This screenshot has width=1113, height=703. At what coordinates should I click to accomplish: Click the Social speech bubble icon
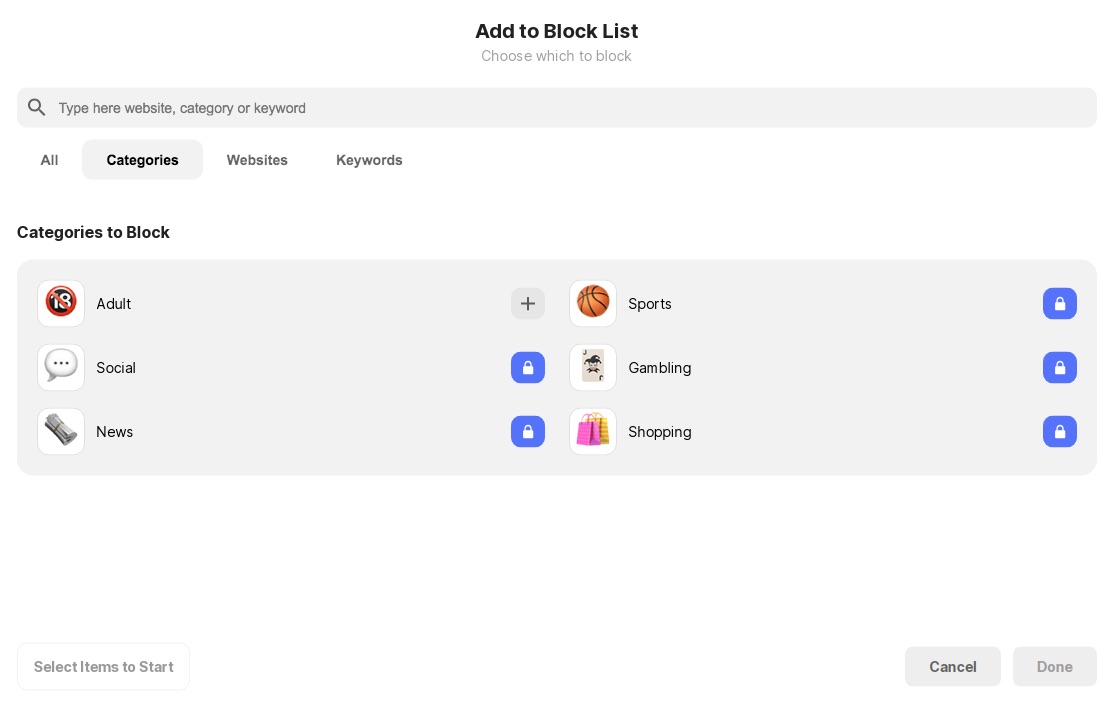tap(61, 367)
